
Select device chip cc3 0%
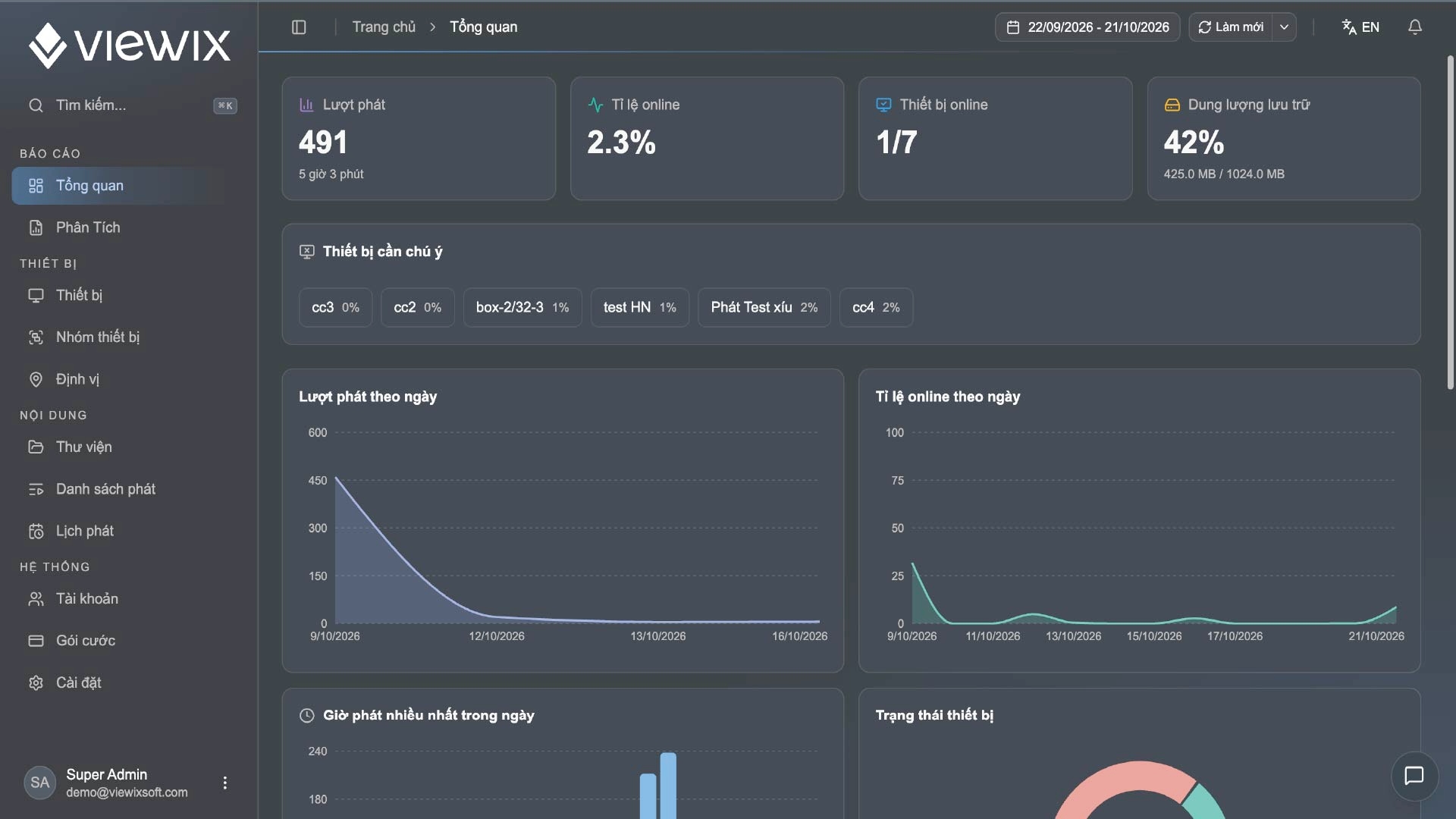click(335, 307)
